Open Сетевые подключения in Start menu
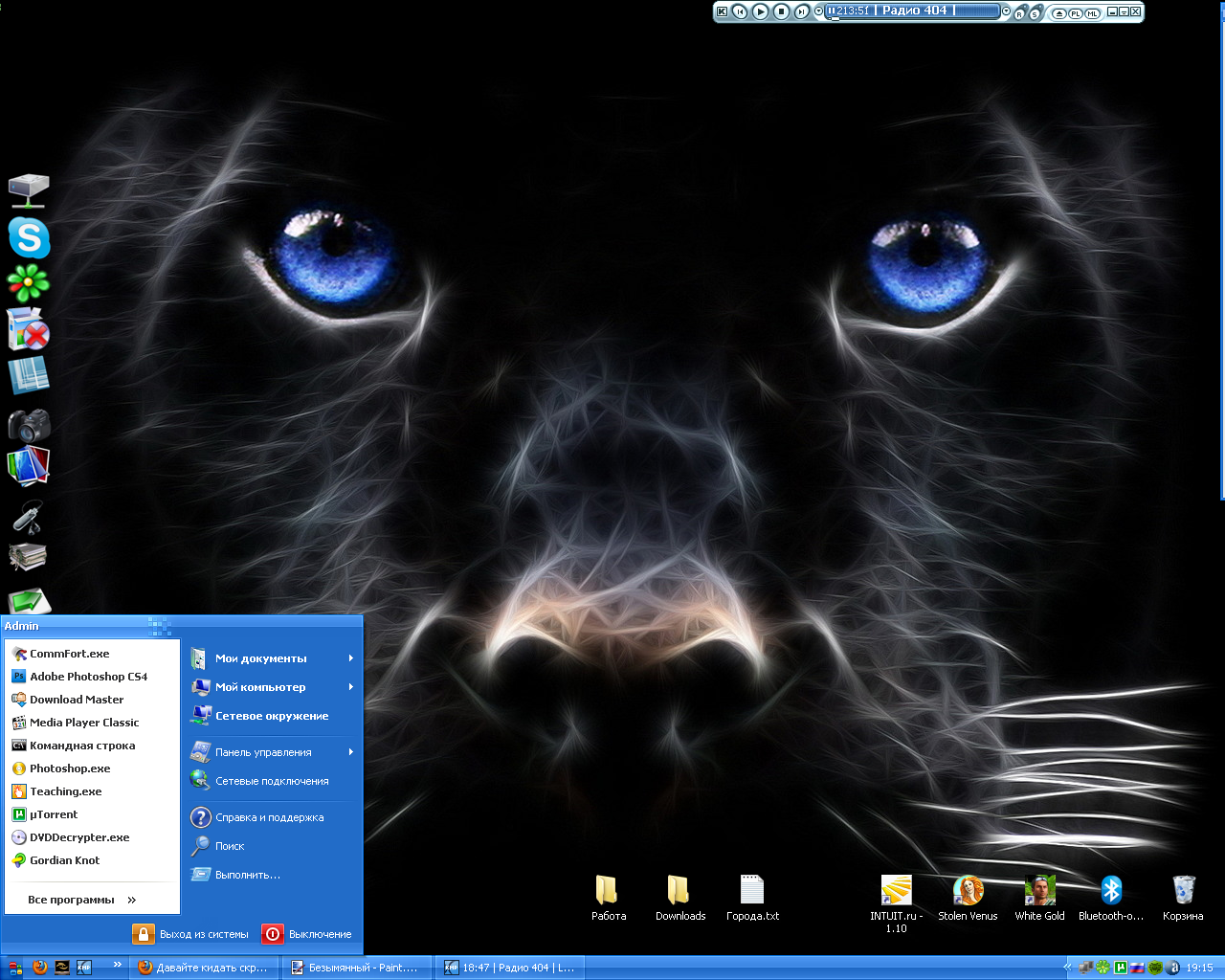Viewport: 1225px width, 980px height. point(272,781)
